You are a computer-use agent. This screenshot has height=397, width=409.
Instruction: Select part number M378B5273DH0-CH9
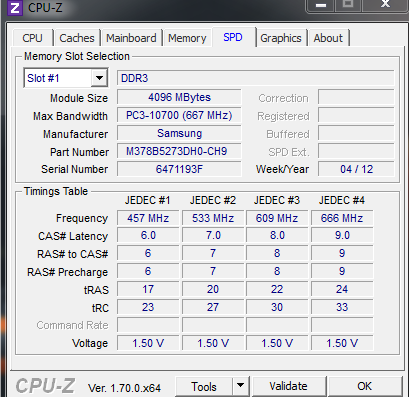[179, 151]
